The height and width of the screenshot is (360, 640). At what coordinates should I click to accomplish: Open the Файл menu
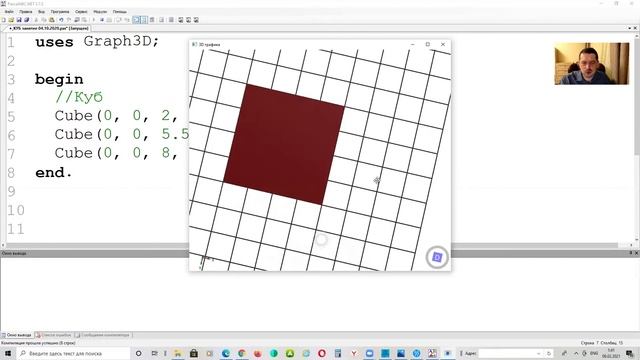point(9,12)
